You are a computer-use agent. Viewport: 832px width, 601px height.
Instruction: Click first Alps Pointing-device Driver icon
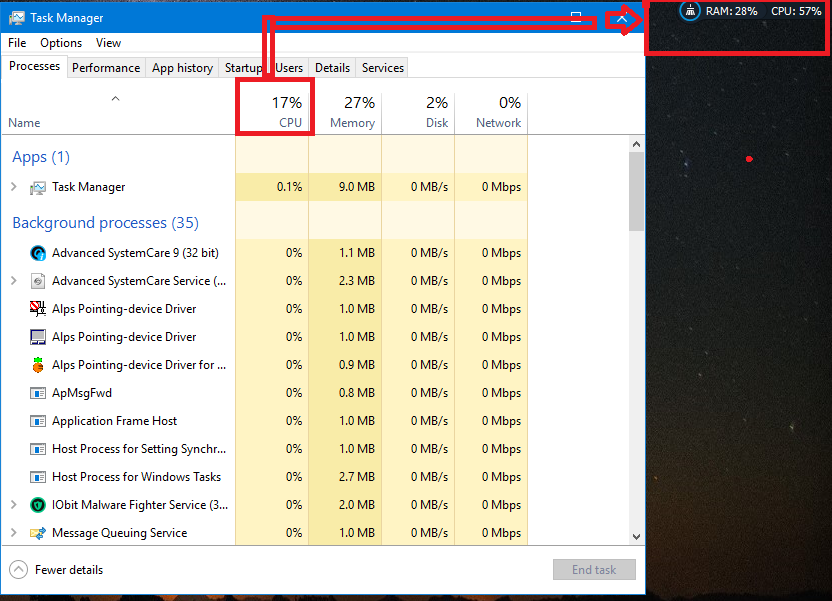click(38, 309)
